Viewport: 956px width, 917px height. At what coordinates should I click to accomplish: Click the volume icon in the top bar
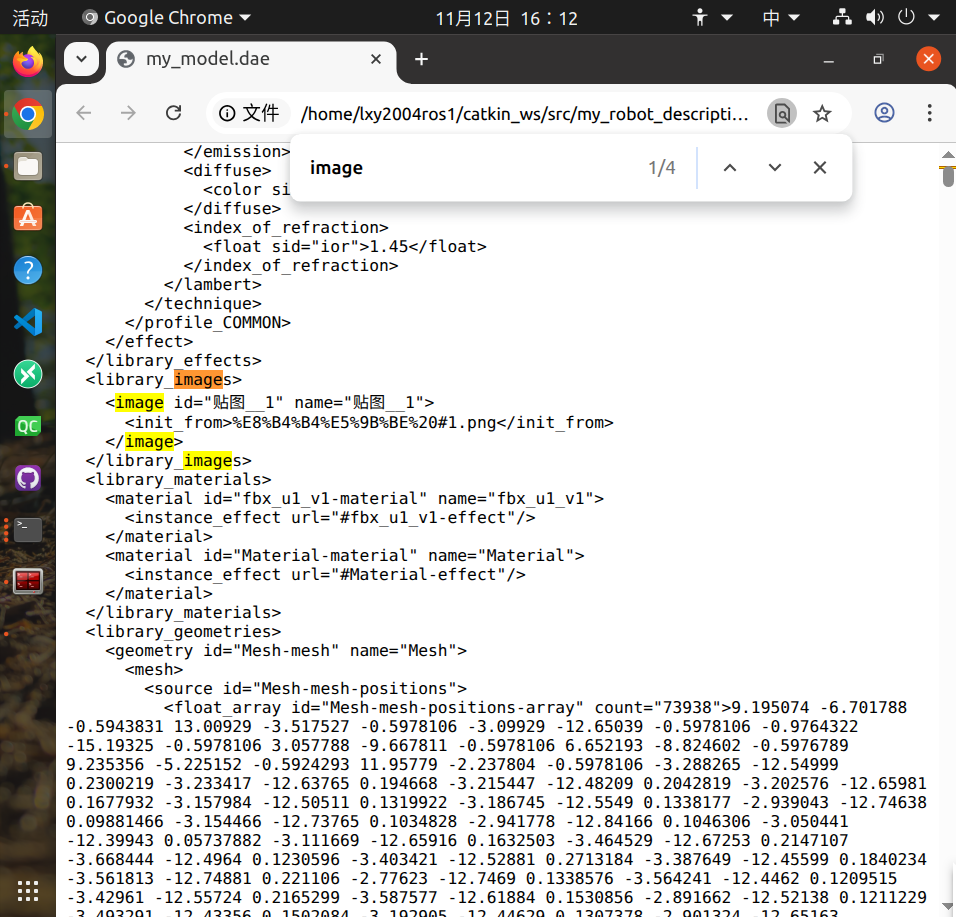click(x=874, y=16)
